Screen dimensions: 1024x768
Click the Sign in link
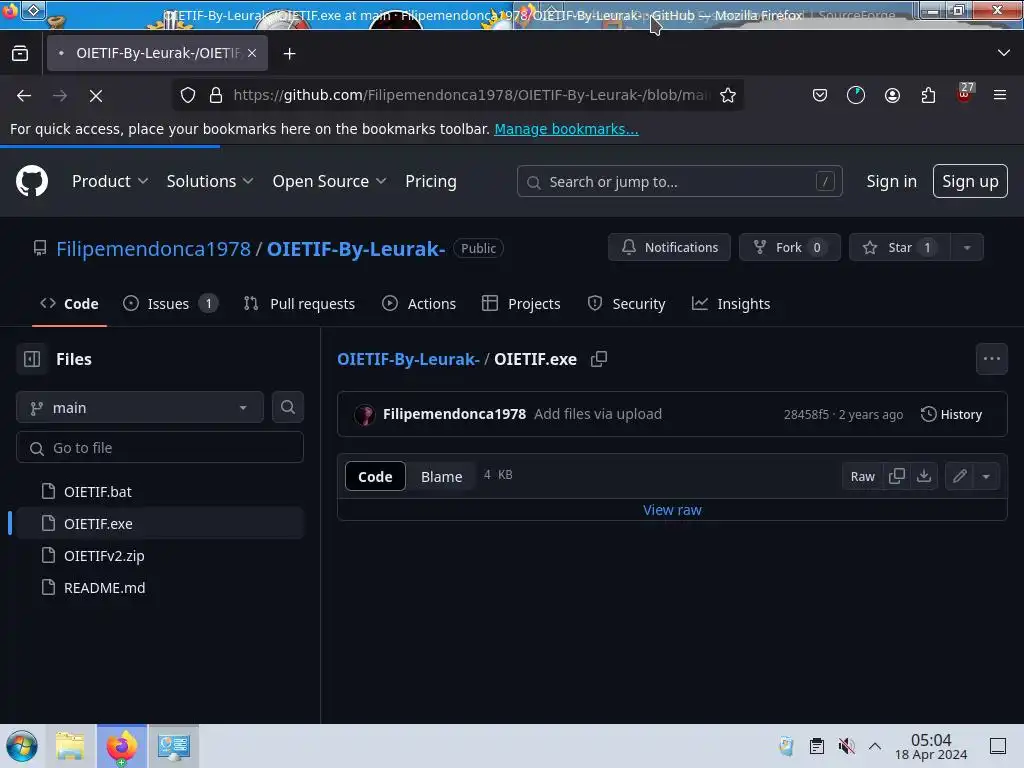891,181
